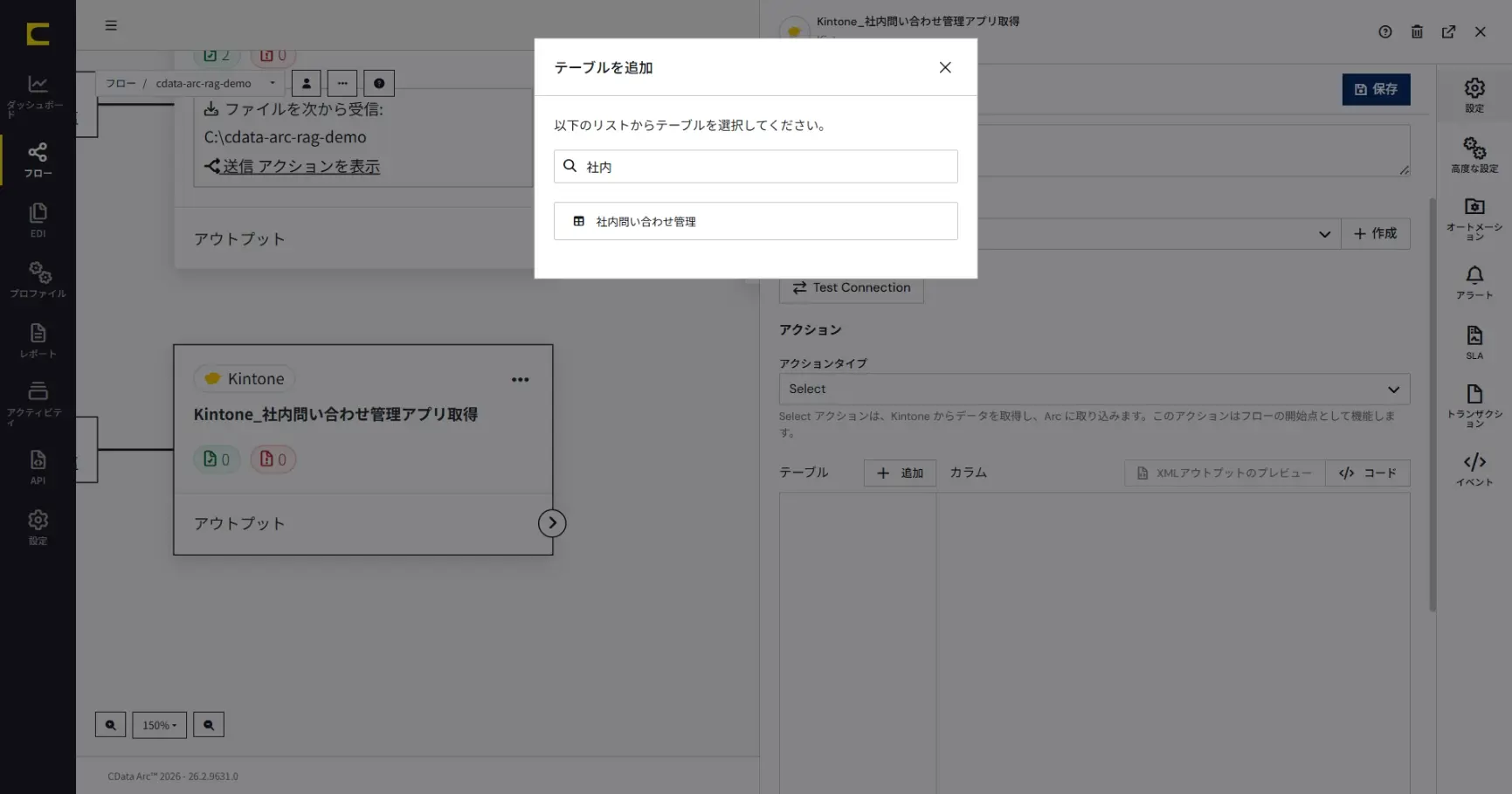Open the トランザクション tab

[x=1474, y=406]
